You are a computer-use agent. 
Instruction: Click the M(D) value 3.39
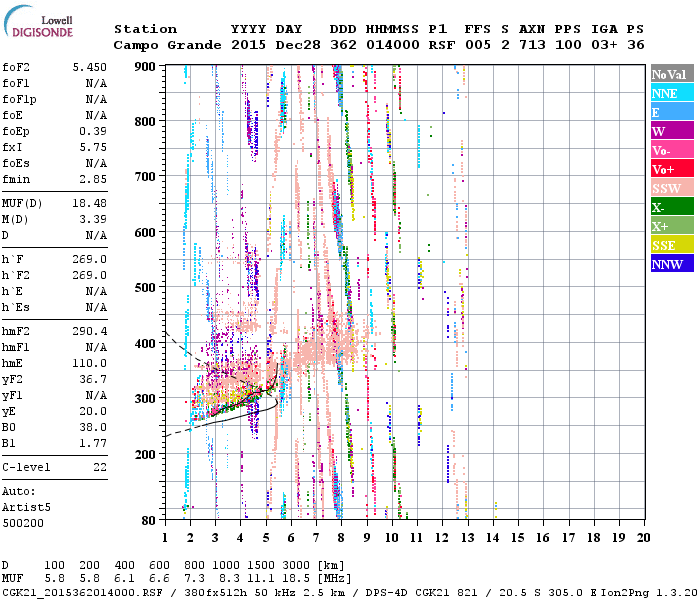93,220
